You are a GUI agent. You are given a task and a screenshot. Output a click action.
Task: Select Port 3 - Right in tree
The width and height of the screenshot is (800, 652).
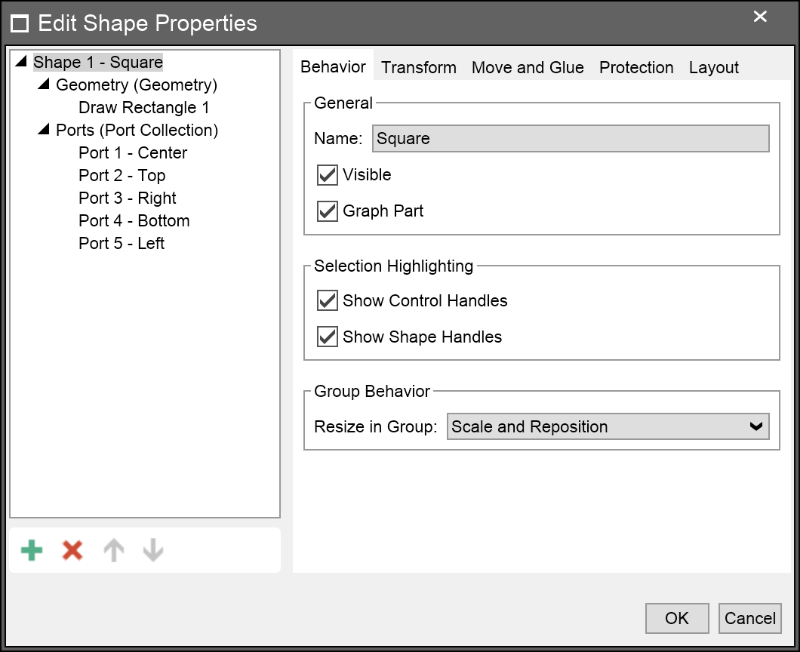(x=127, y=198)
